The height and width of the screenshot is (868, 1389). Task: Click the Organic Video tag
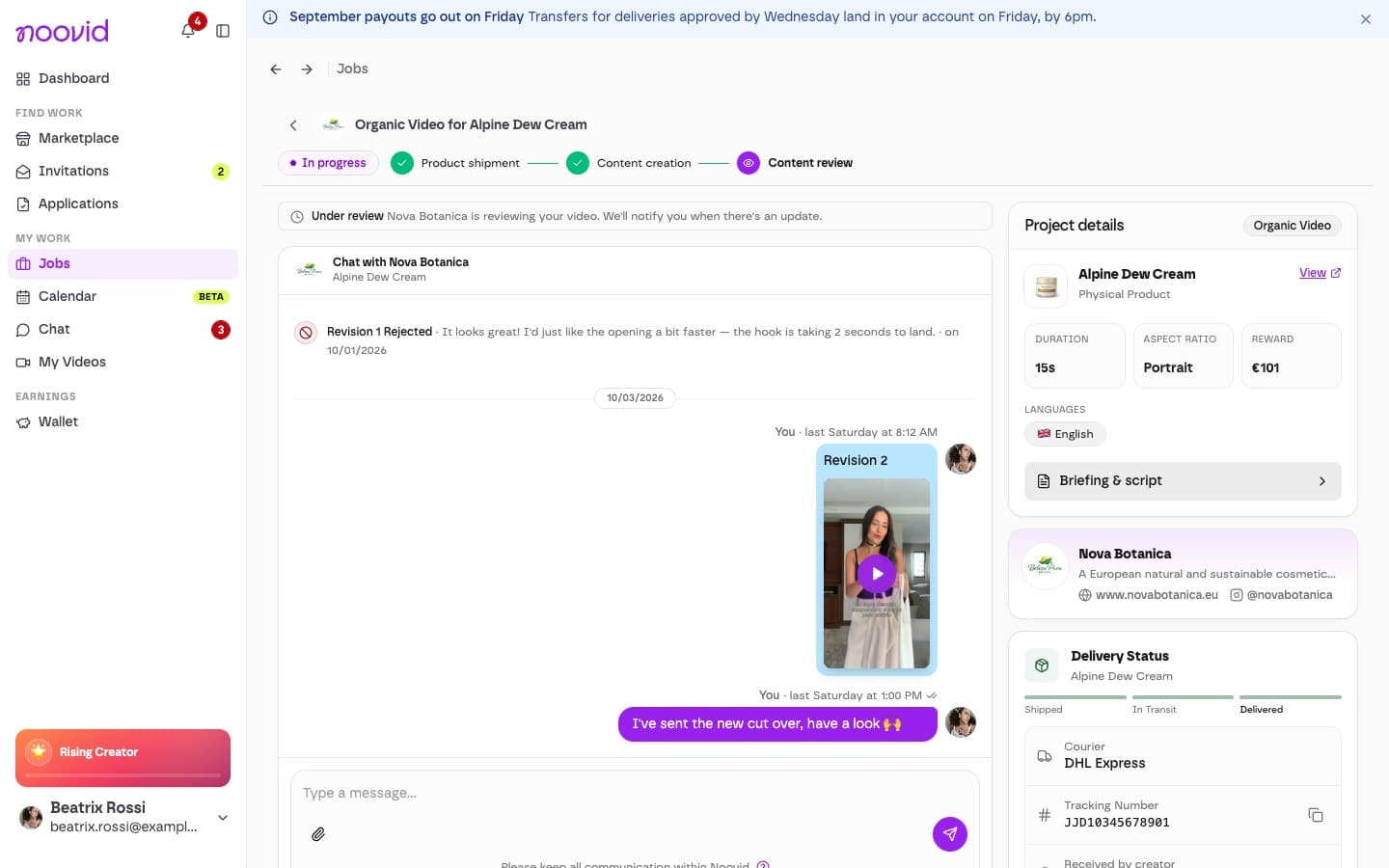[1292, 226]
